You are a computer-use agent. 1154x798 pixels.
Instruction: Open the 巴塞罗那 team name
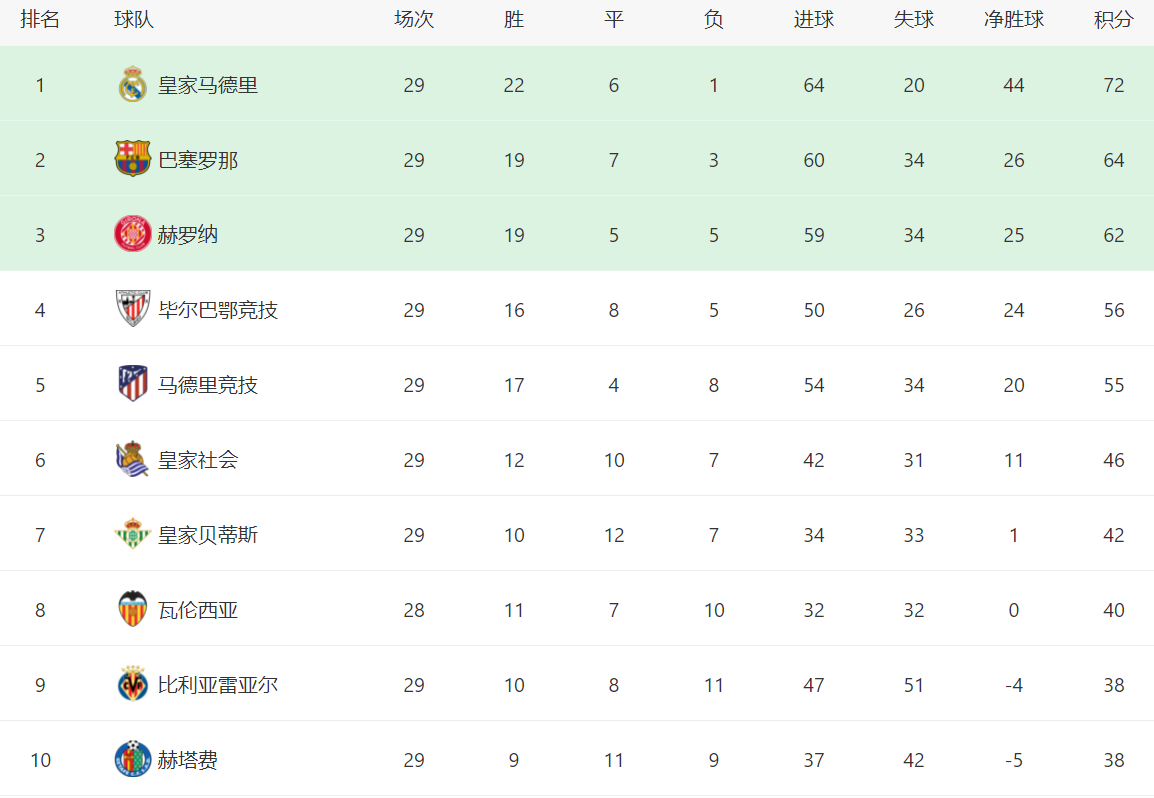[198, 160]
